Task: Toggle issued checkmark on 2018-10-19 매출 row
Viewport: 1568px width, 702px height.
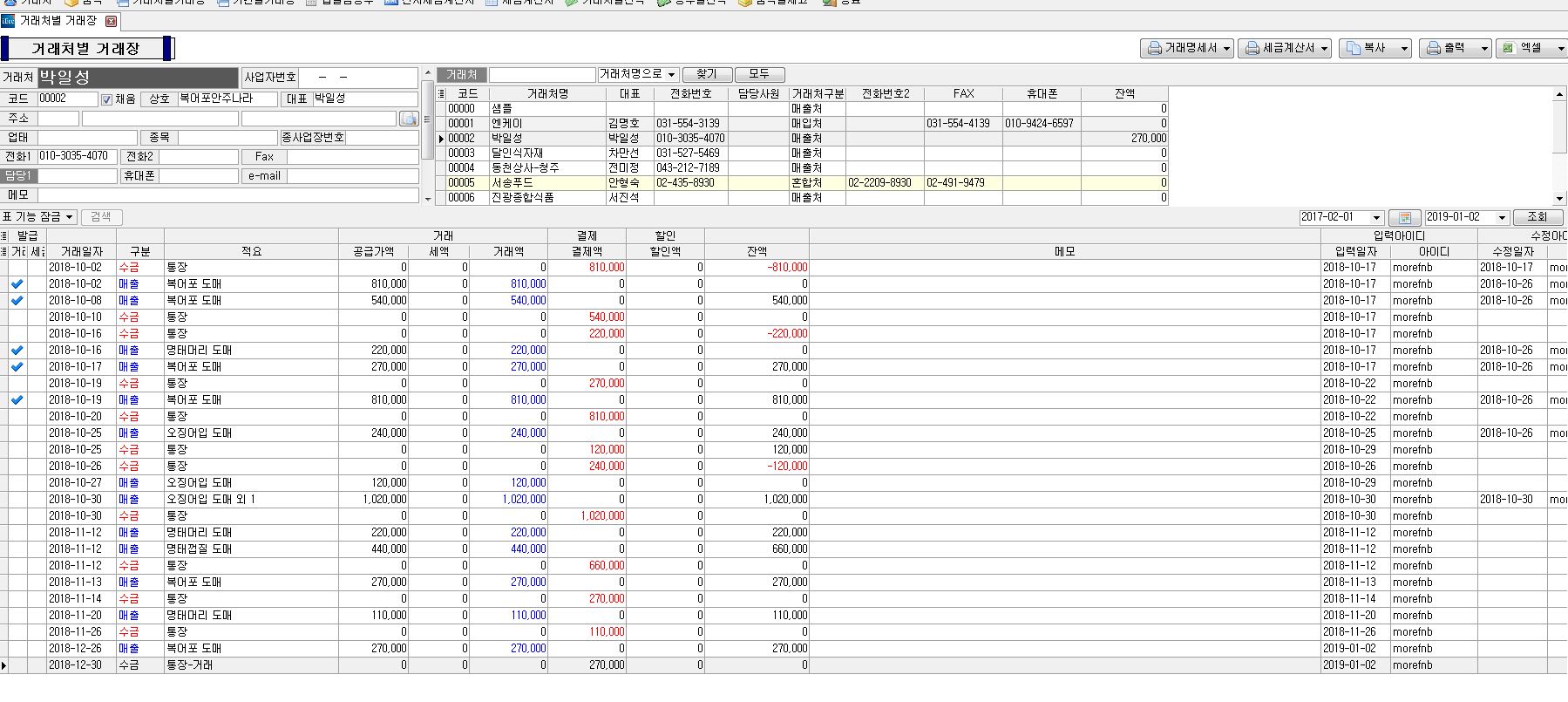Action: coord(17,400)
